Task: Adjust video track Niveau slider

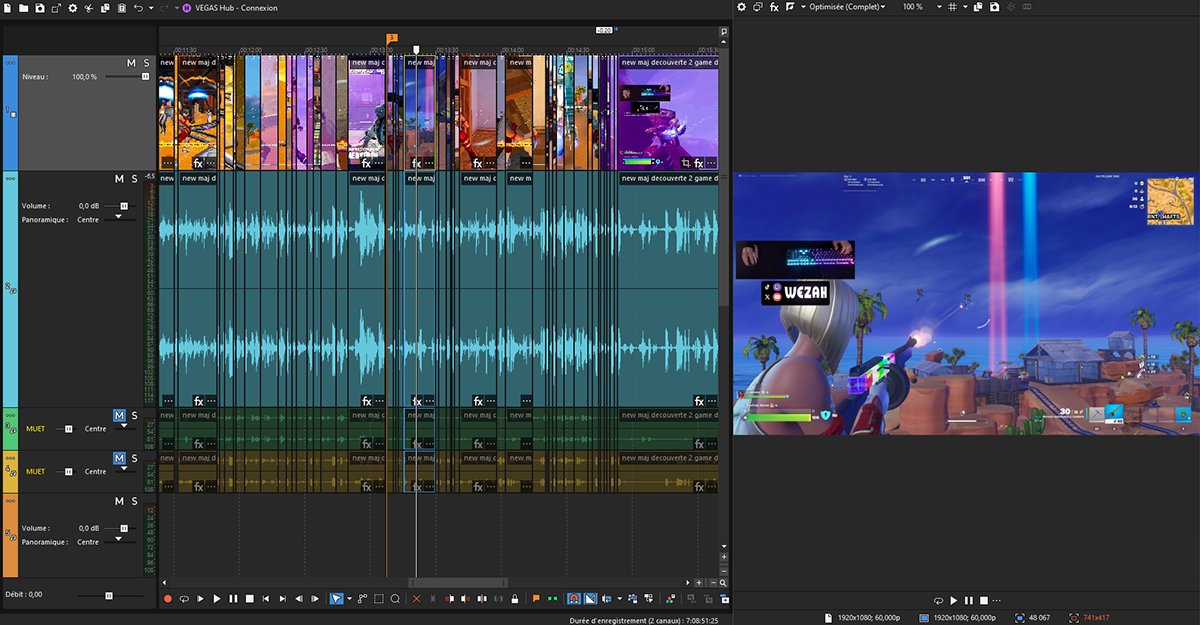Action: tap(145, 76)
